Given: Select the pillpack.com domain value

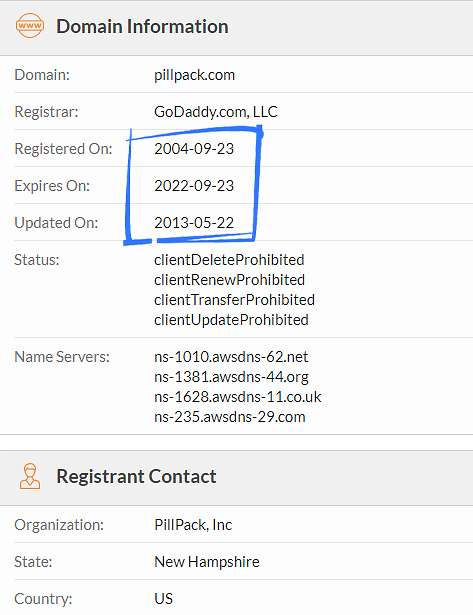Looking at the screenshot, I should (195, 75).
